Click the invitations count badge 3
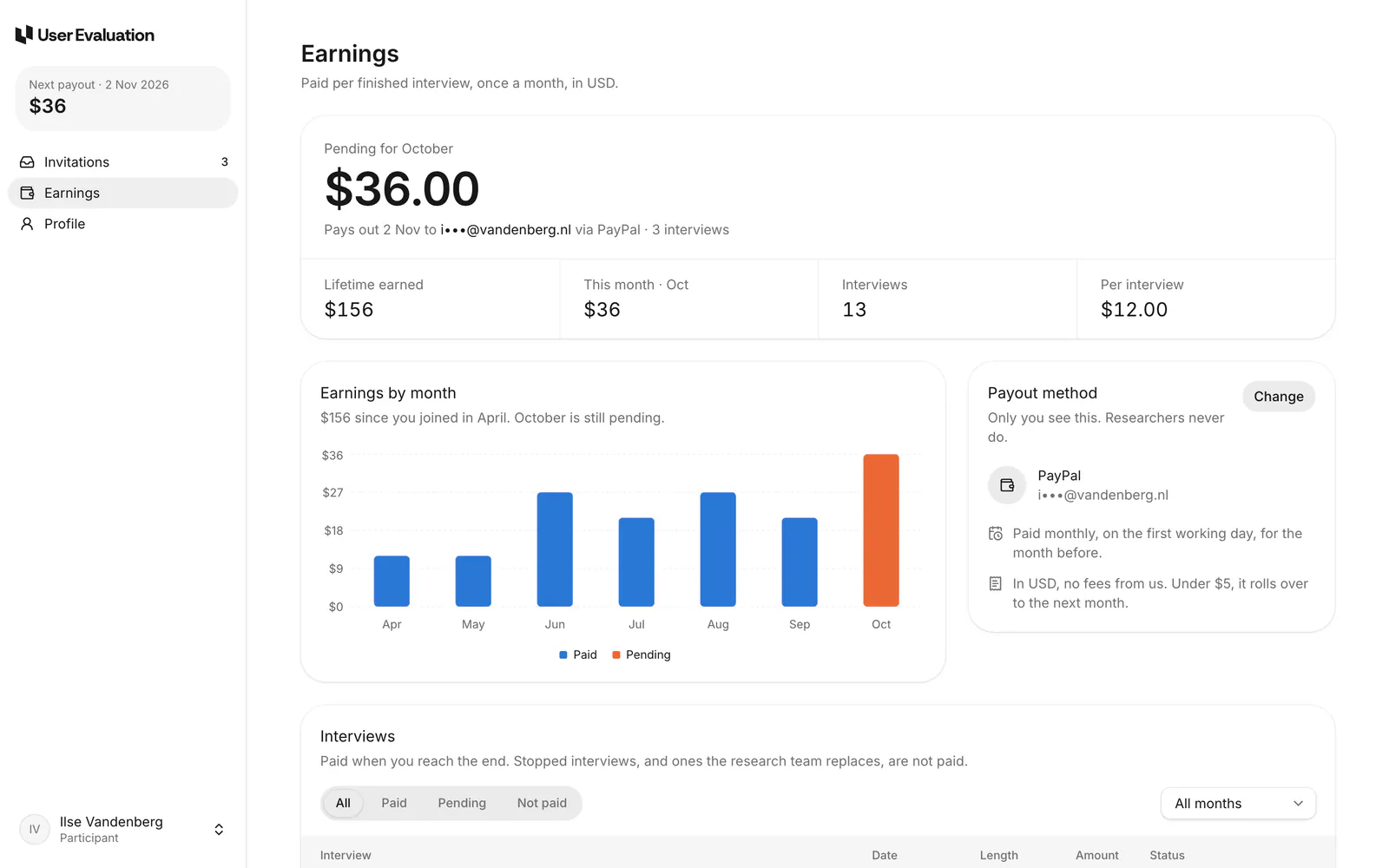Viewport: 1389px width, 868px height. tap(224, 162)
